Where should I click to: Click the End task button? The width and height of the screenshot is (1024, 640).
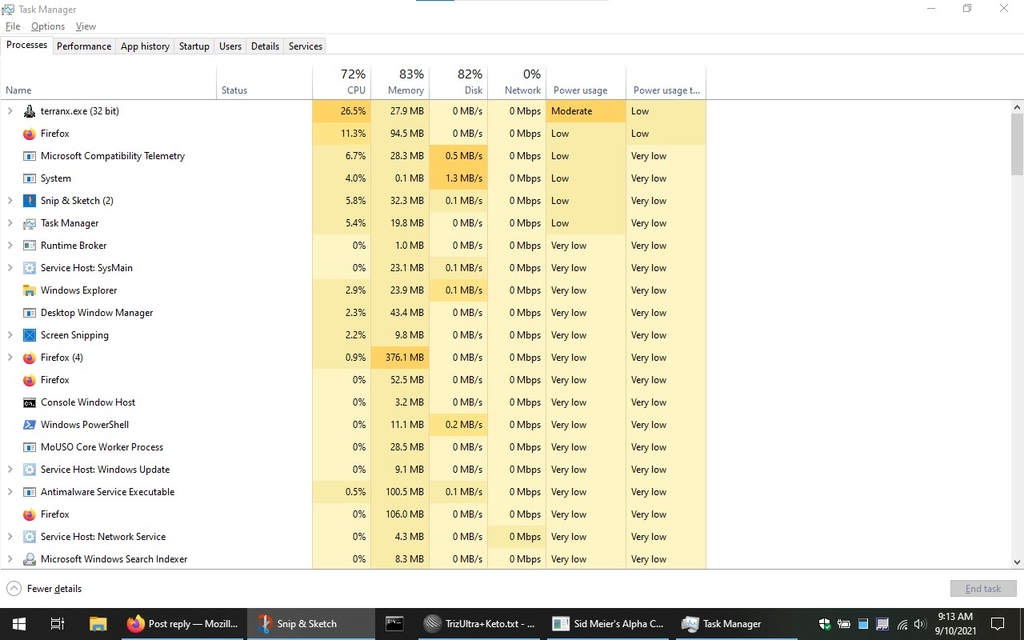coord(982,589)
